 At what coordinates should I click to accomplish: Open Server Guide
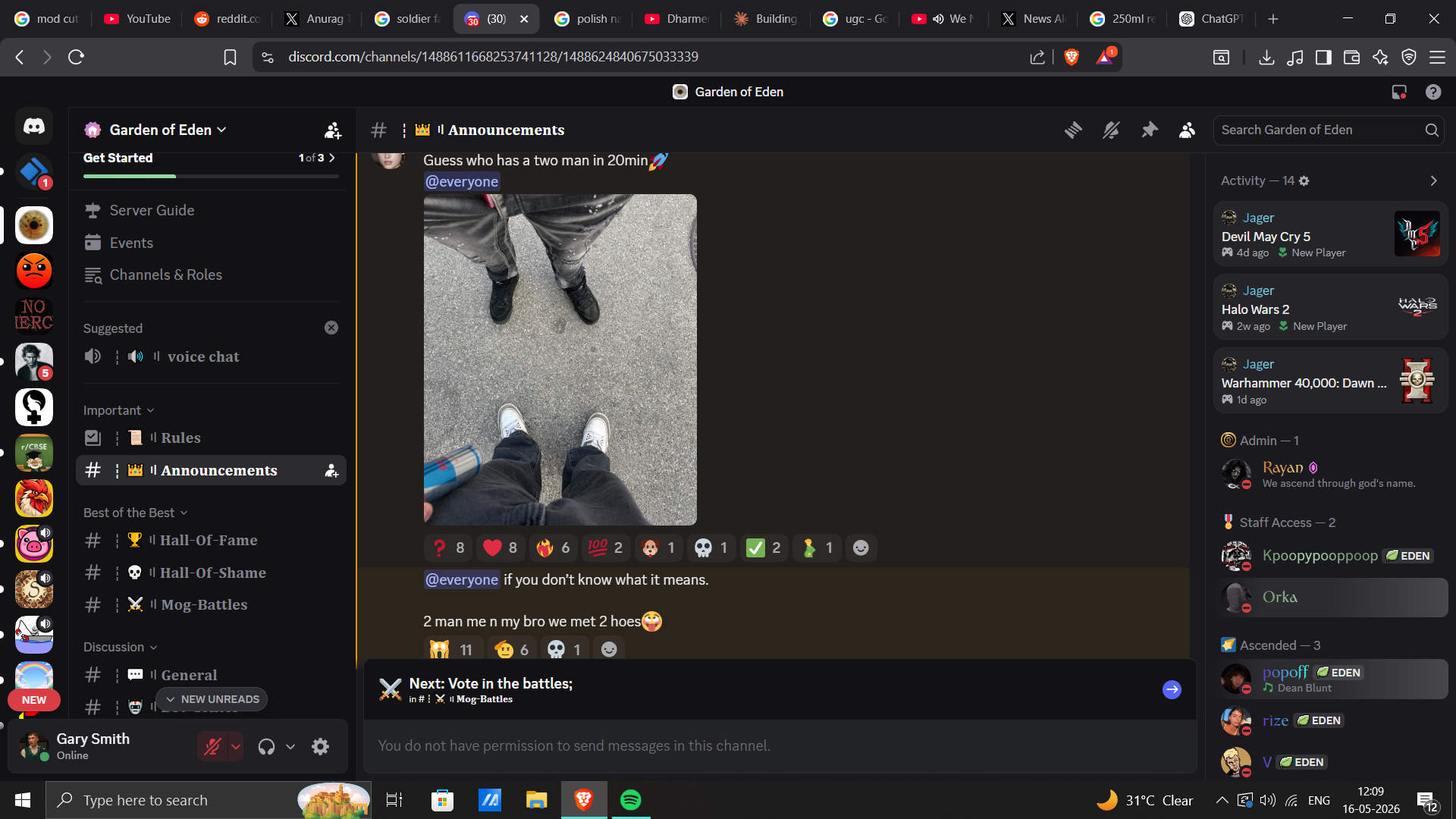coord(211,211)
